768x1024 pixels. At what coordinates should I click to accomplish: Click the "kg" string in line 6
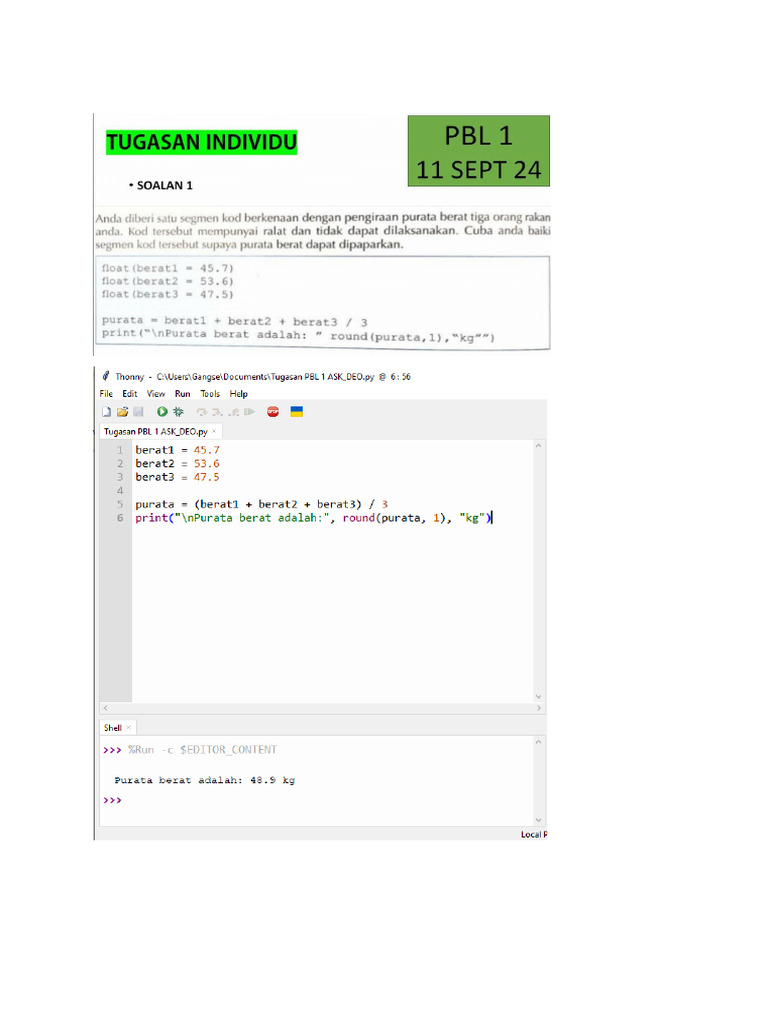tap(472, 518)
